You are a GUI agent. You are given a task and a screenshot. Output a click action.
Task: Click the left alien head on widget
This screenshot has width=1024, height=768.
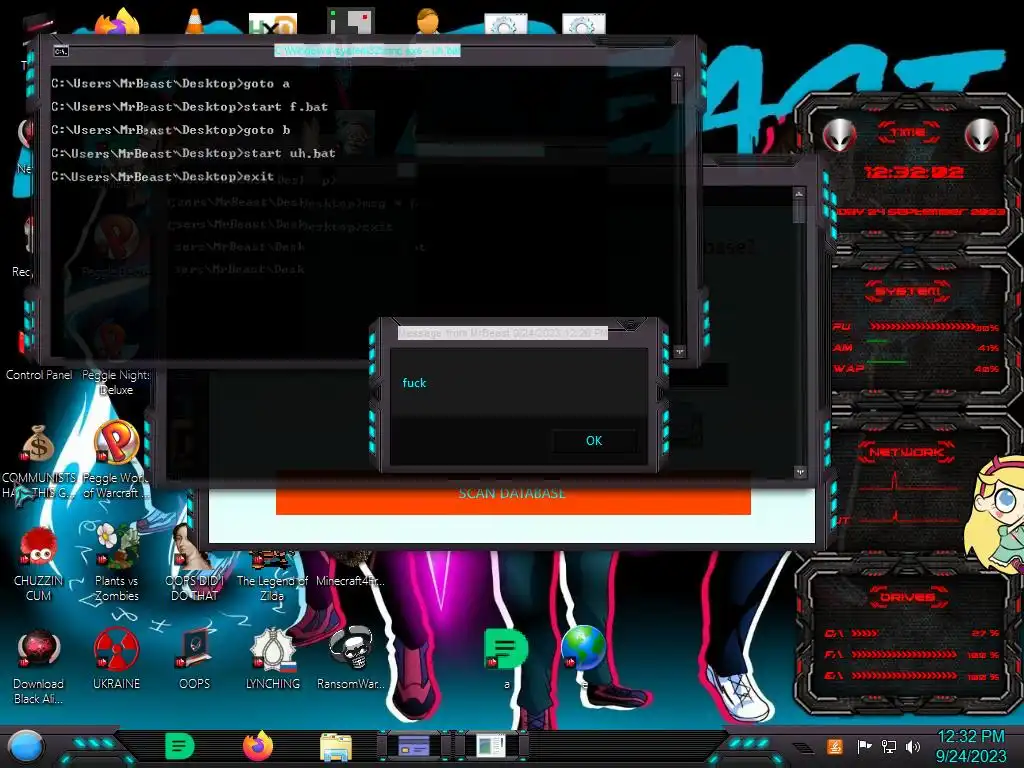(x=839, y=136)
